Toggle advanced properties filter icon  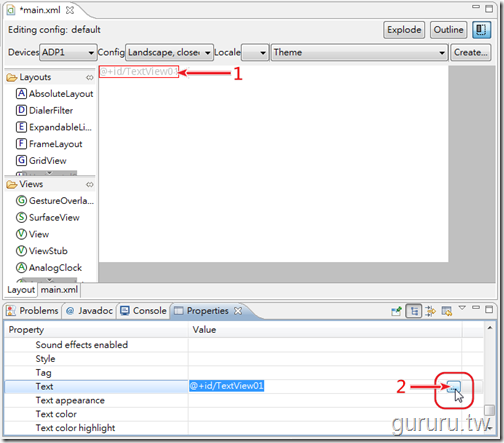point(430,311)
